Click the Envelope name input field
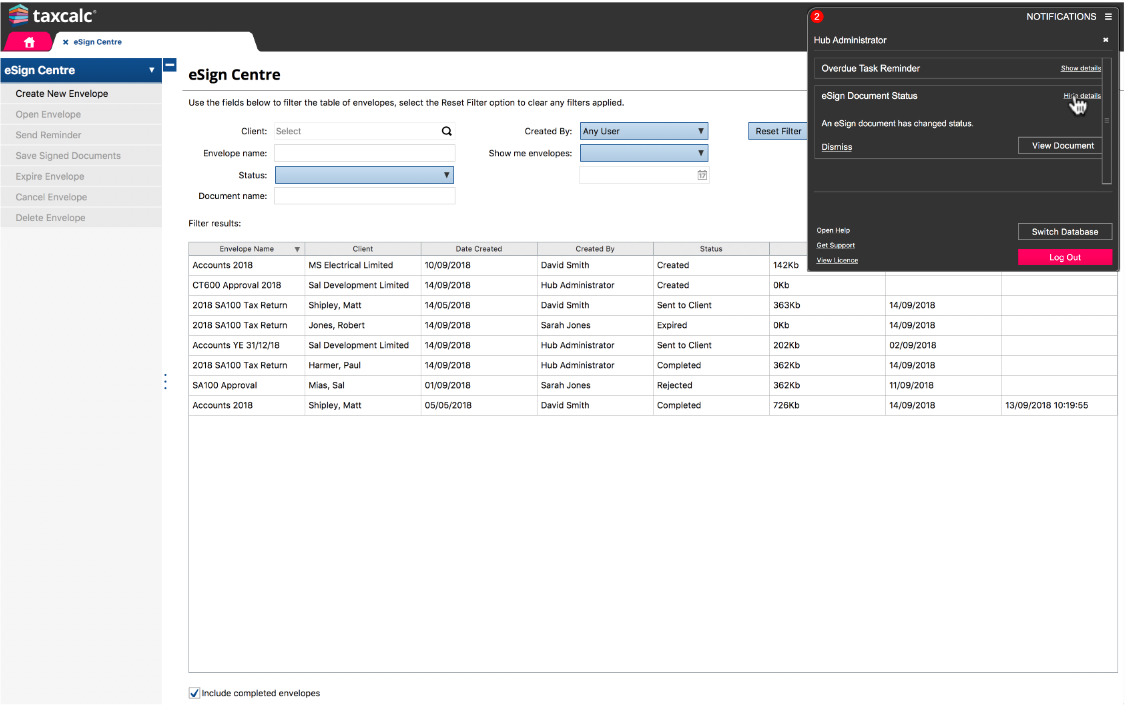 pos(364,153)
